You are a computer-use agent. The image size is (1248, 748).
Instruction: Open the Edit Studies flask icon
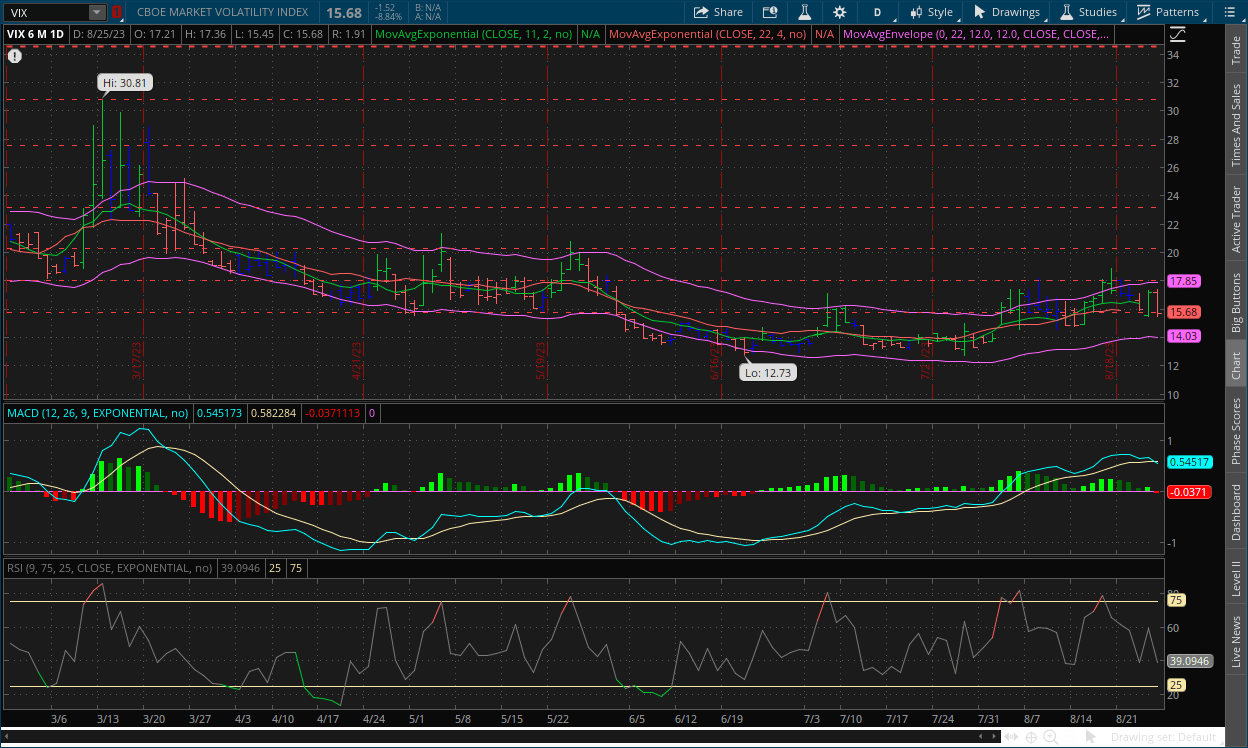[803, 12]
